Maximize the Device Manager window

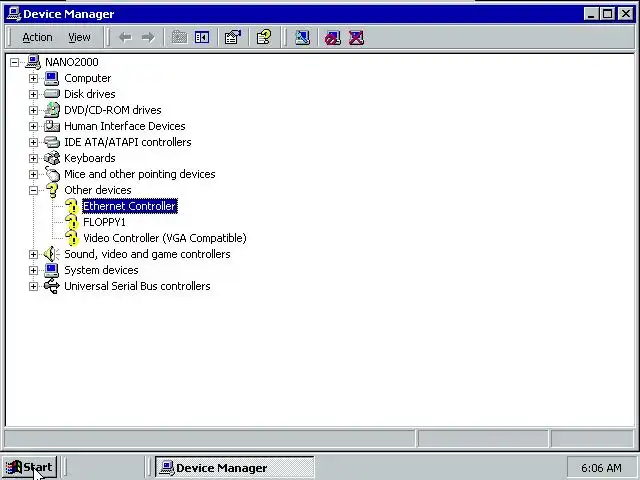click(x=607, y=14)
